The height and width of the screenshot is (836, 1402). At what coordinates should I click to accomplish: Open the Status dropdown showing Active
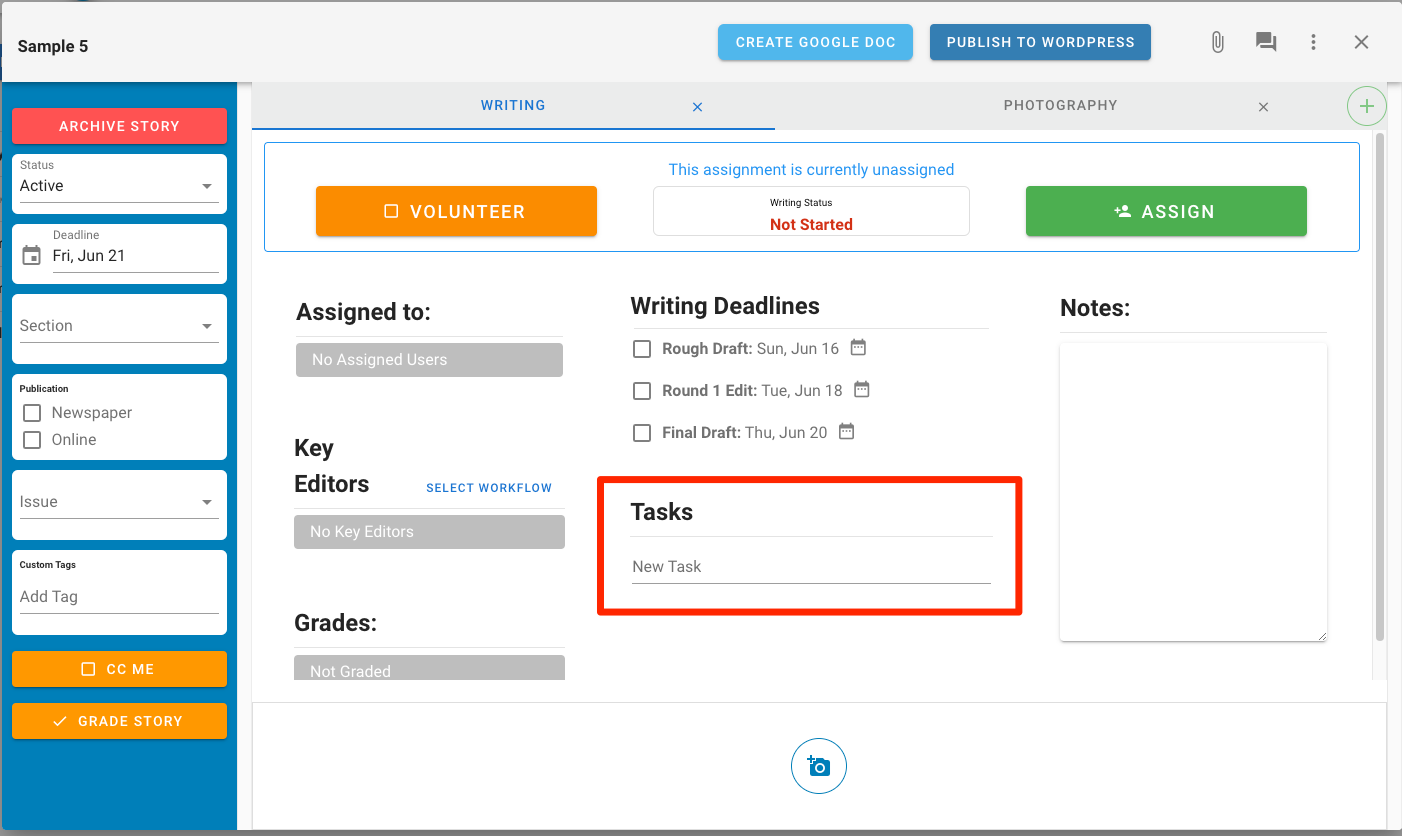point(119,186)
